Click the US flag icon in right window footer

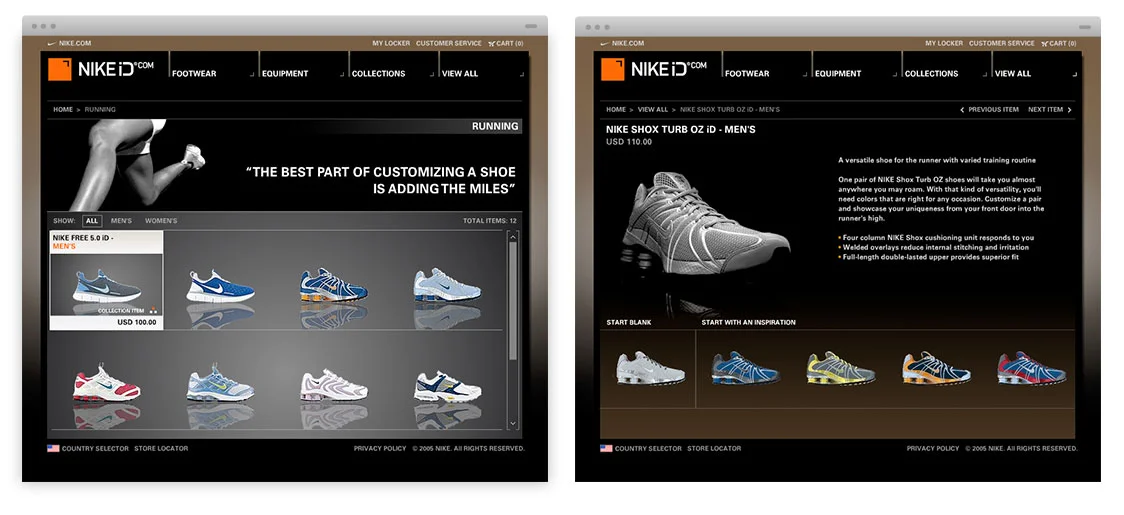[x=606, y=448]
